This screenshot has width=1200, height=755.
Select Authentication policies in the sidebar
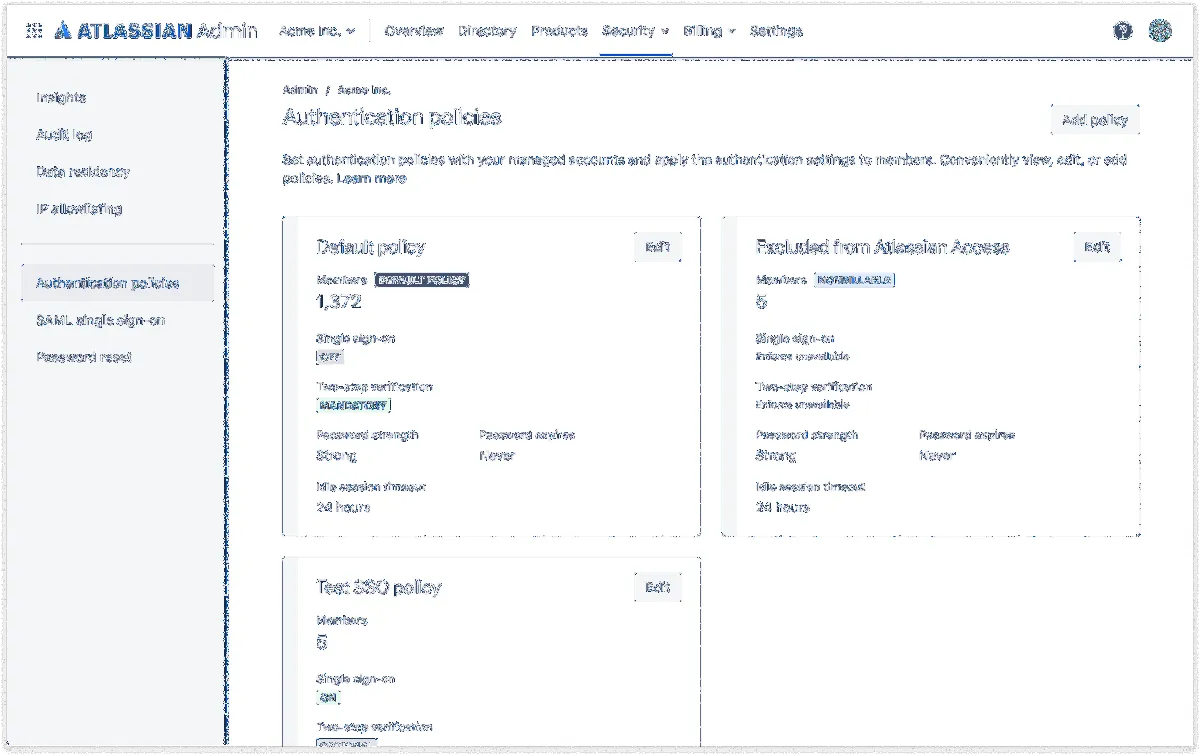point(117,283)
